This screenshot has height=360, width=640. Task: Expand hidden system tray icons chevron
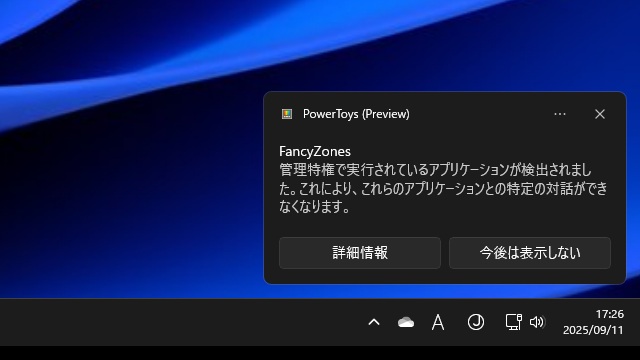tap(374, 322)
